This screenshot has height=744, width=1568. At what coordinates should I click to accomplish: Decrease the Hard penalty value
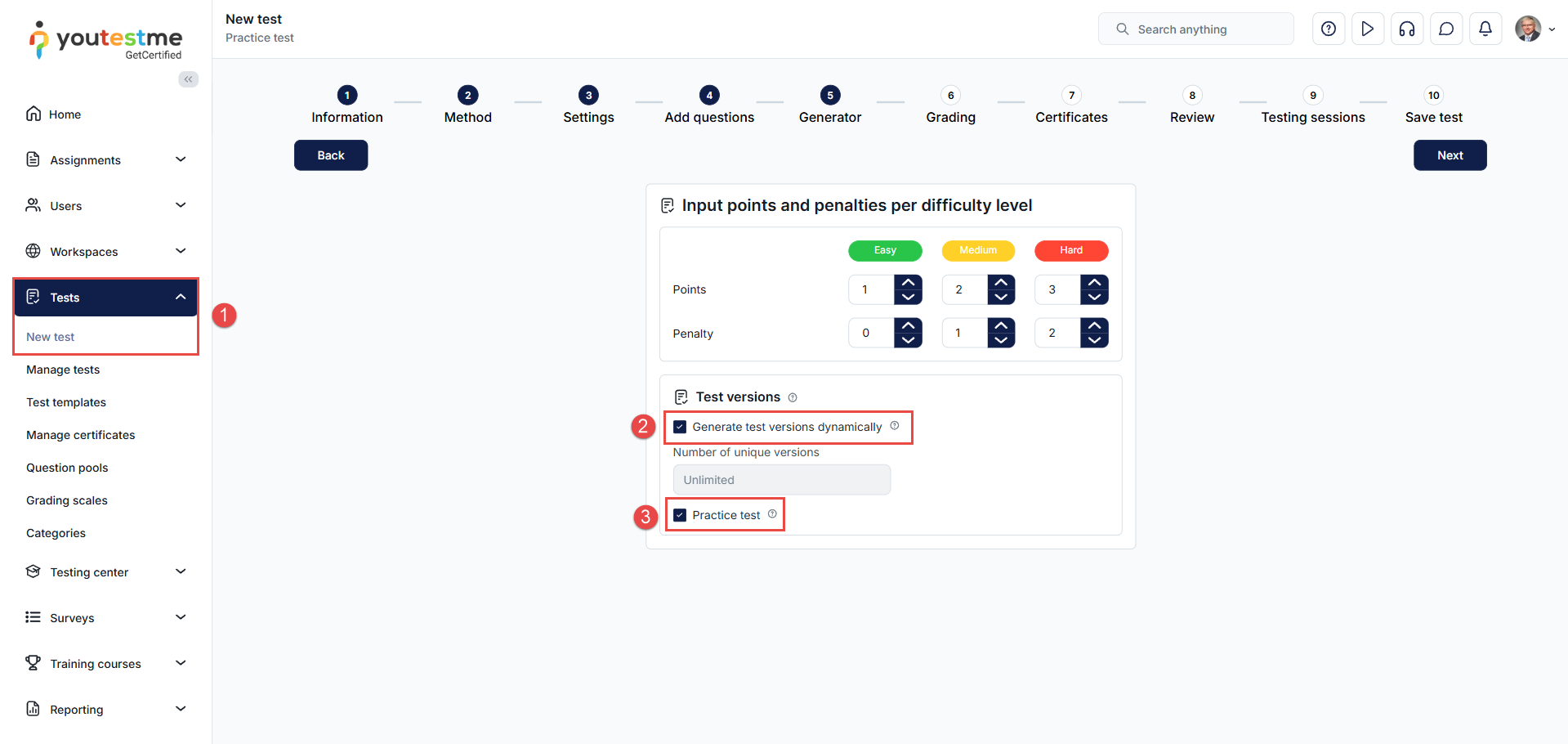(1094, 341)
